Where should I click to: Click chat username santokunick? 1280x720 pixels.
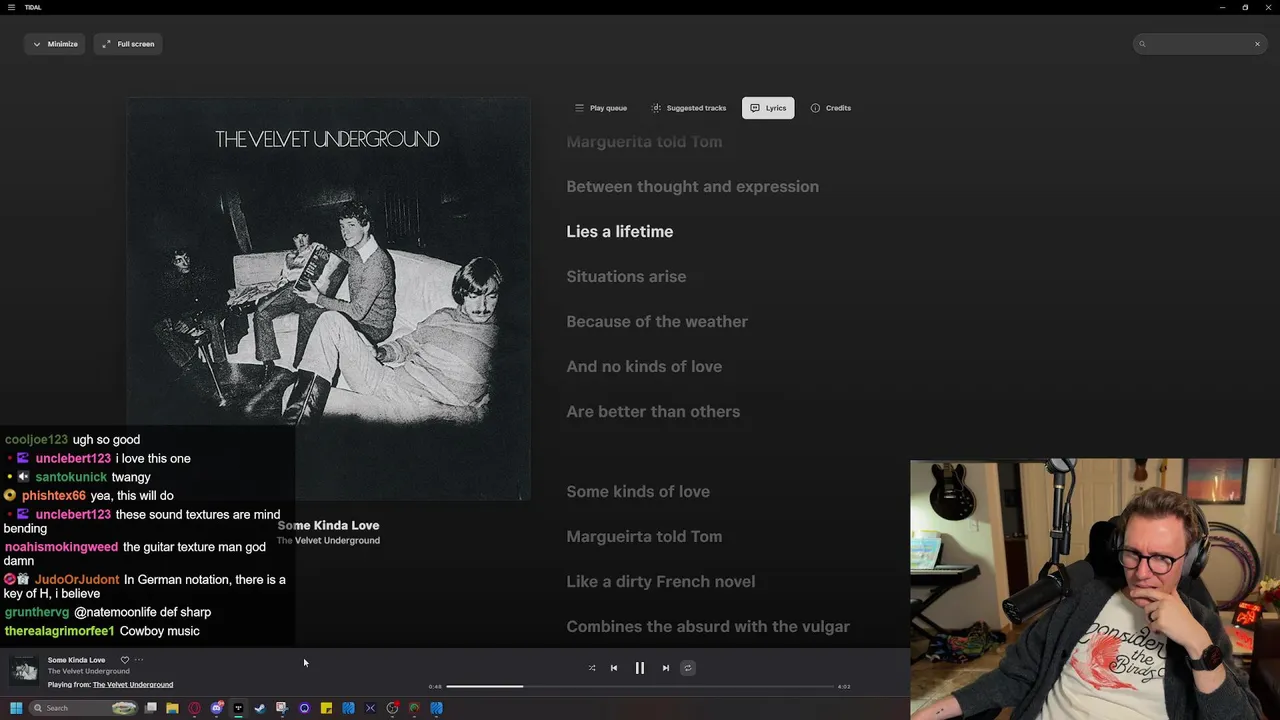point(71,478)
